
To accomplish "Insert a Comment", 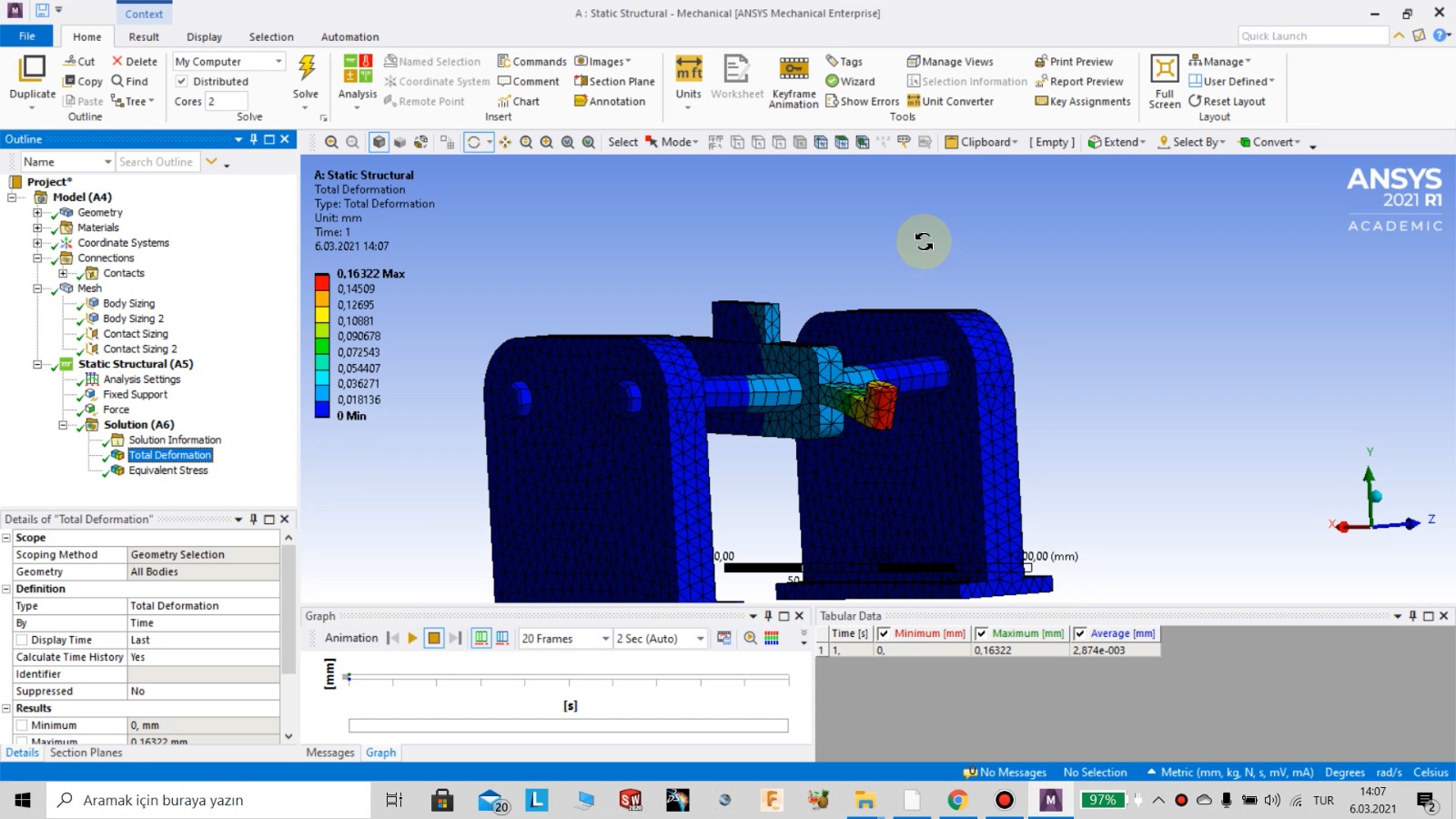I will pyautogui.click(x=530, y=81).
